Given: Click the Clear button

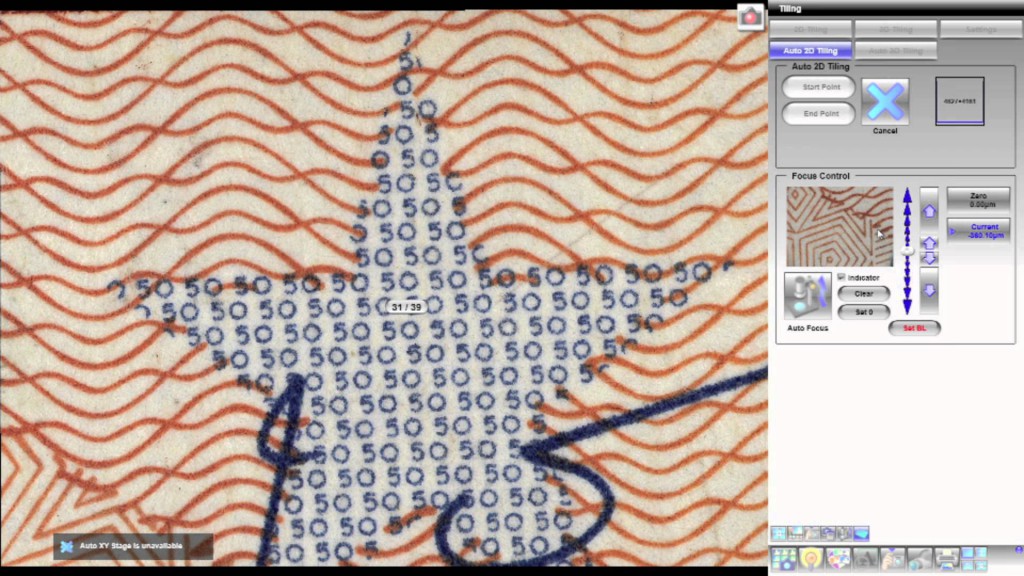Looking at the screenshot, I should click(864, 294).
